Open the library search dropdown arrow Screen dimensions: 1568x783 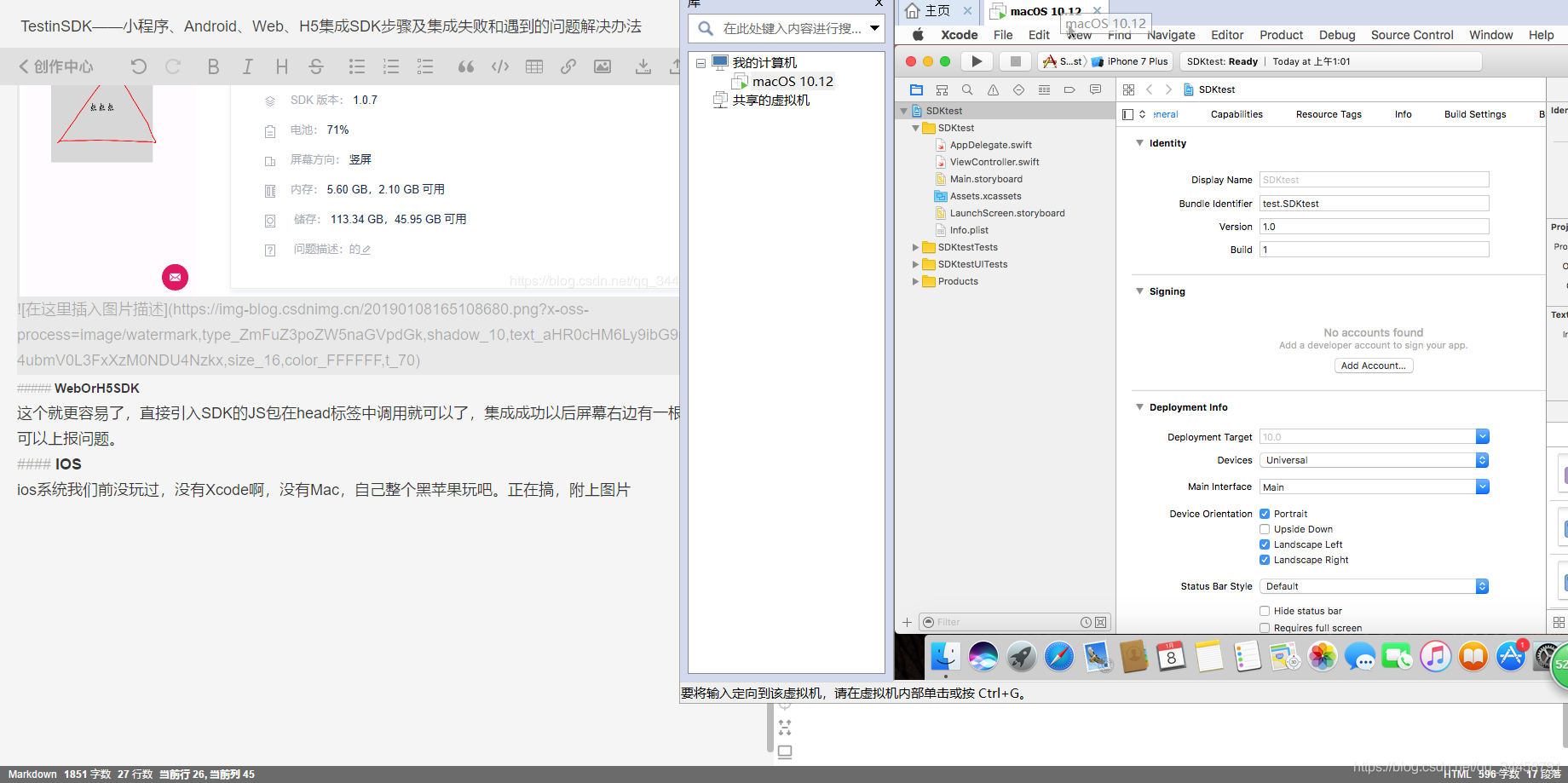(x=874, y=28)
